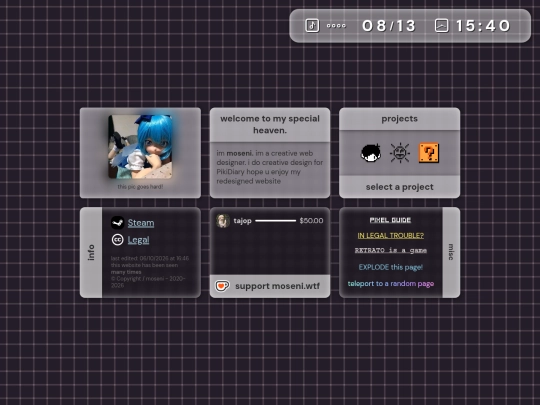Click teleport to a random page

point(391,284)
